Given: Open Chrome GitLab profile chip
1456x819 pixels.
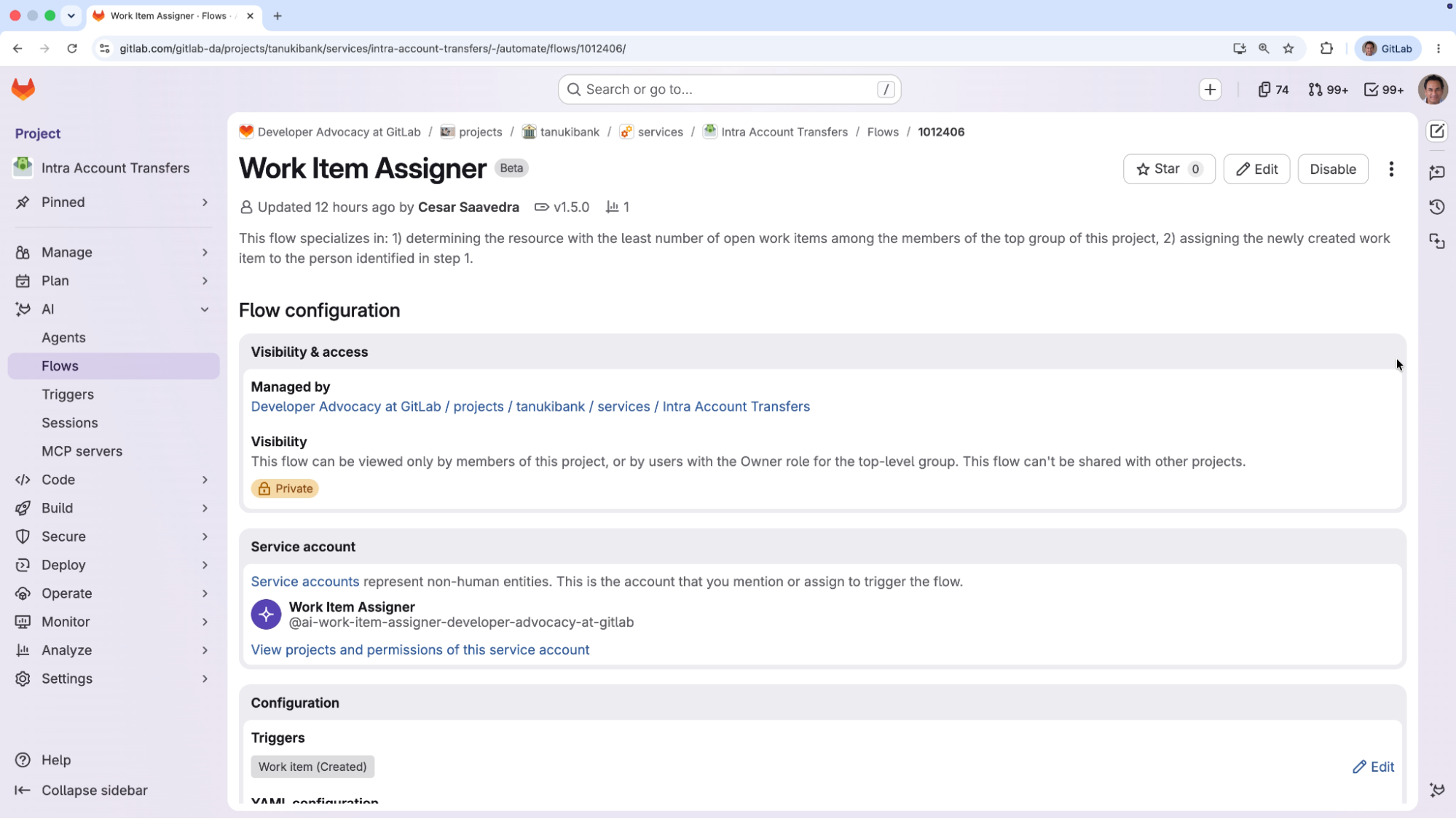Looking at the screenshot, I should pyautogui.click(x=1388, y=49).
